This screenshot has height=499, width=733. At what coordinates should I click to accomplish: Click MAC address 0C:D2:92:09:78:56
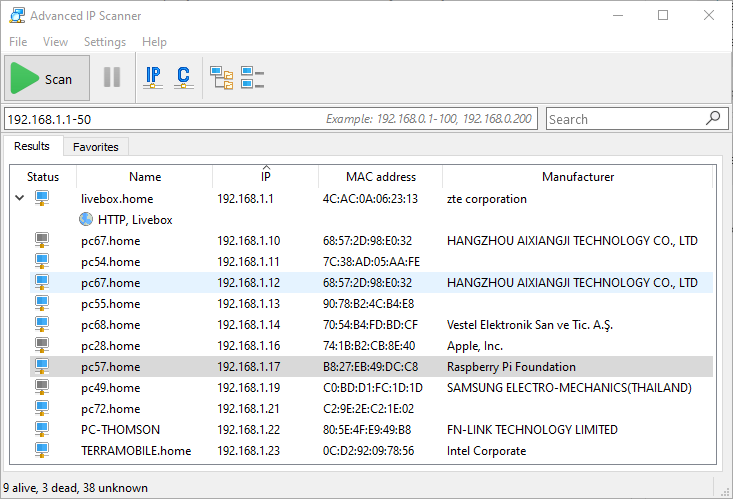coord(368,451)
